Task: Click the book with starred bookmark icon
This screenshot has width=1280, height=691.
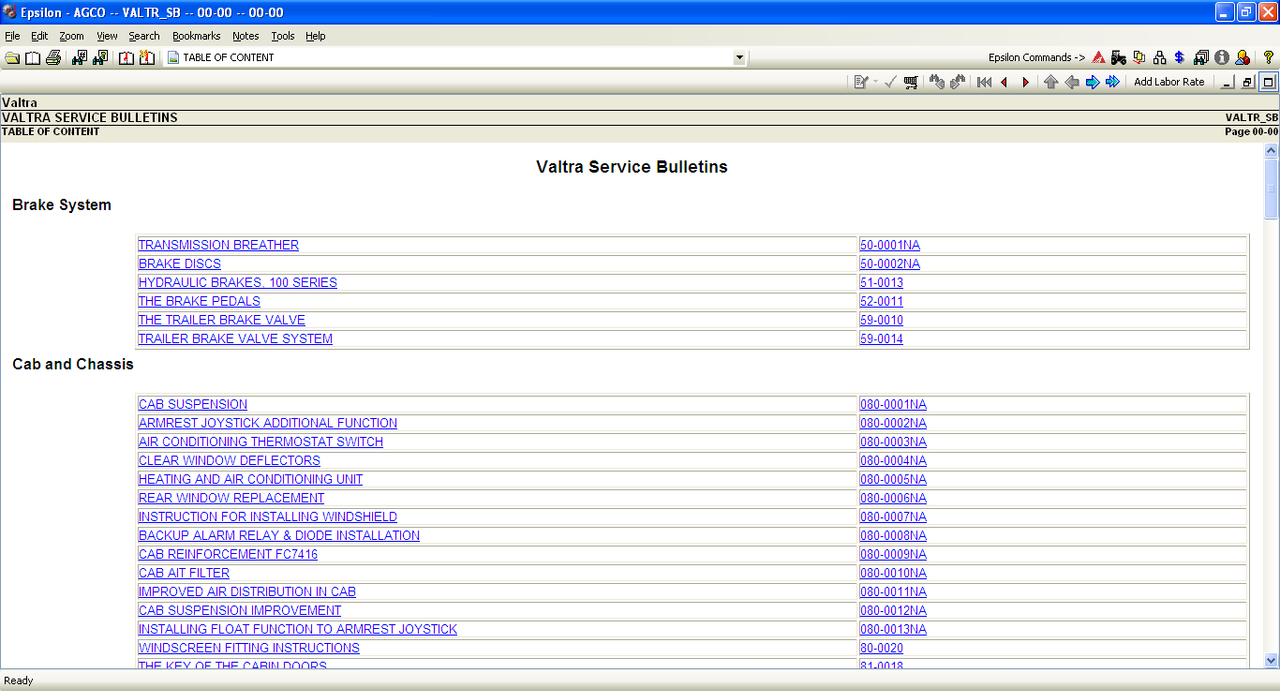Action: pos(147,58)
